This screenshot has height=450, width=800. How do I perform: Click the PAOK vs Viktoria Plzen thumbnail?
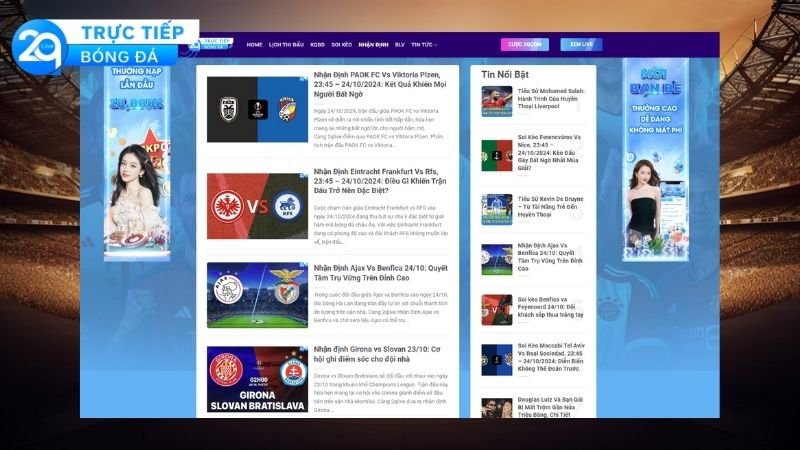(257, 109)
